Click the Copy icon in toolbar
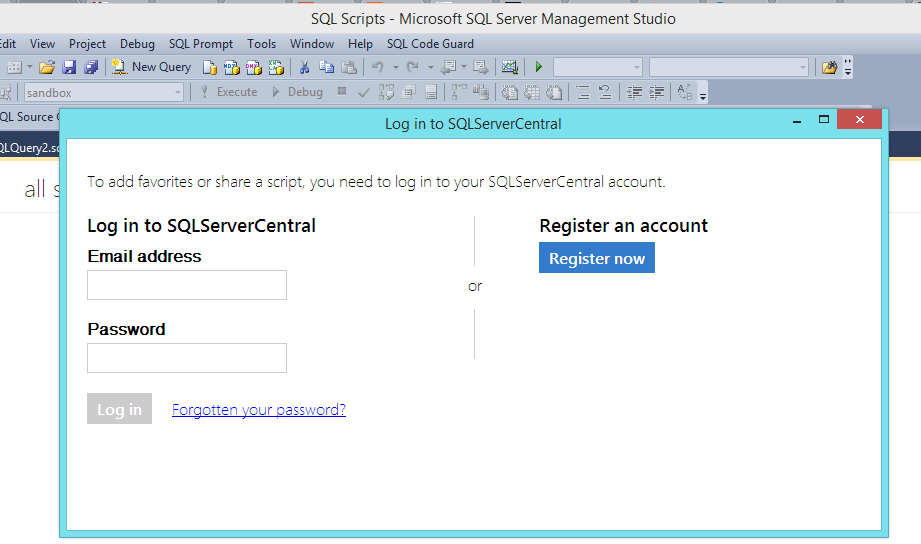 coord(326,67)
